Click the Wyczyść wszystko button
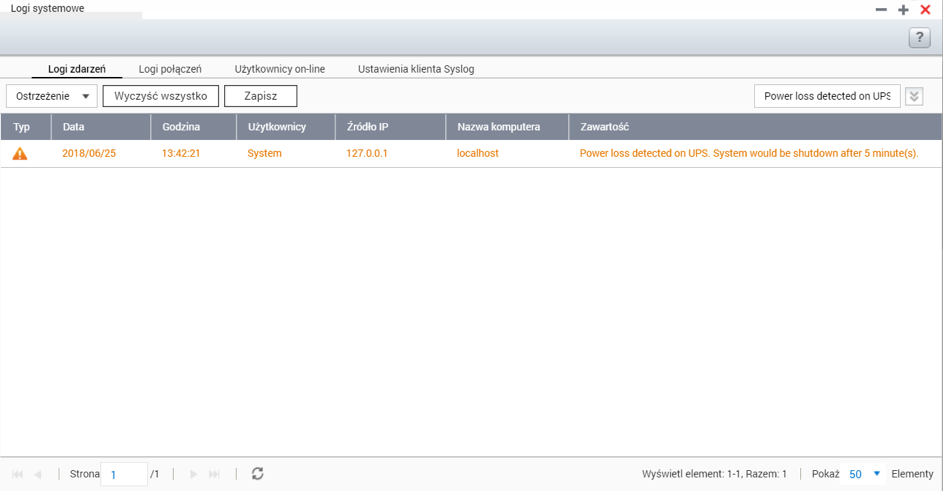 point(160,96)
